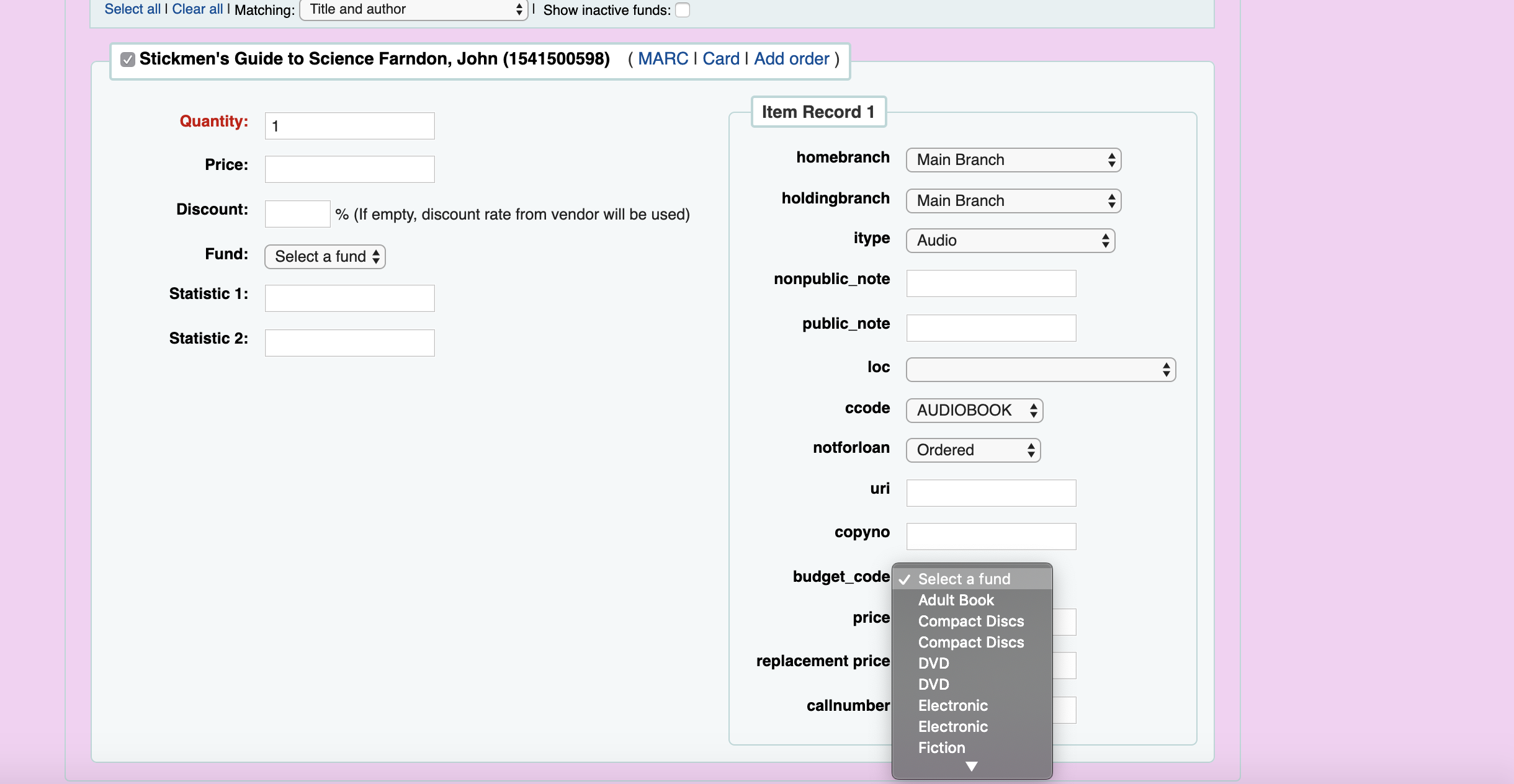This screenshot has width=1514, height=784.
Task: Choose Fiction in the fund list
Action: click(x=941, y=748)
